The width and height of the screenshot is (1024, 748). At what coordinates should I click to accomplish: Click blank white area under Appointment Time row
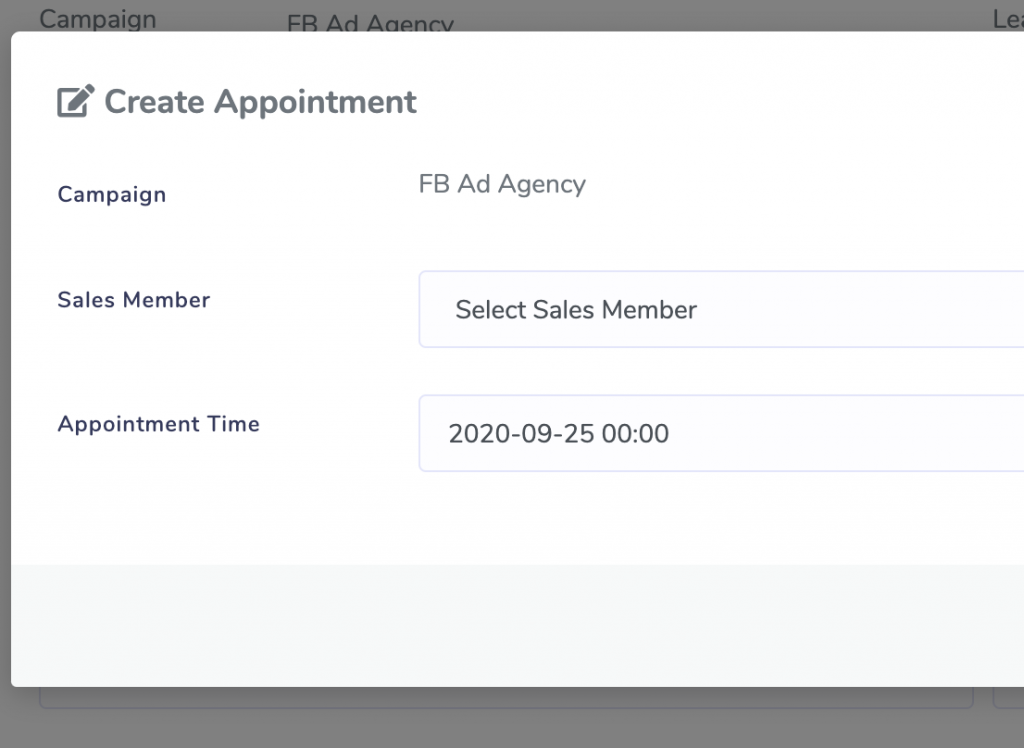[x=500, y=520]
